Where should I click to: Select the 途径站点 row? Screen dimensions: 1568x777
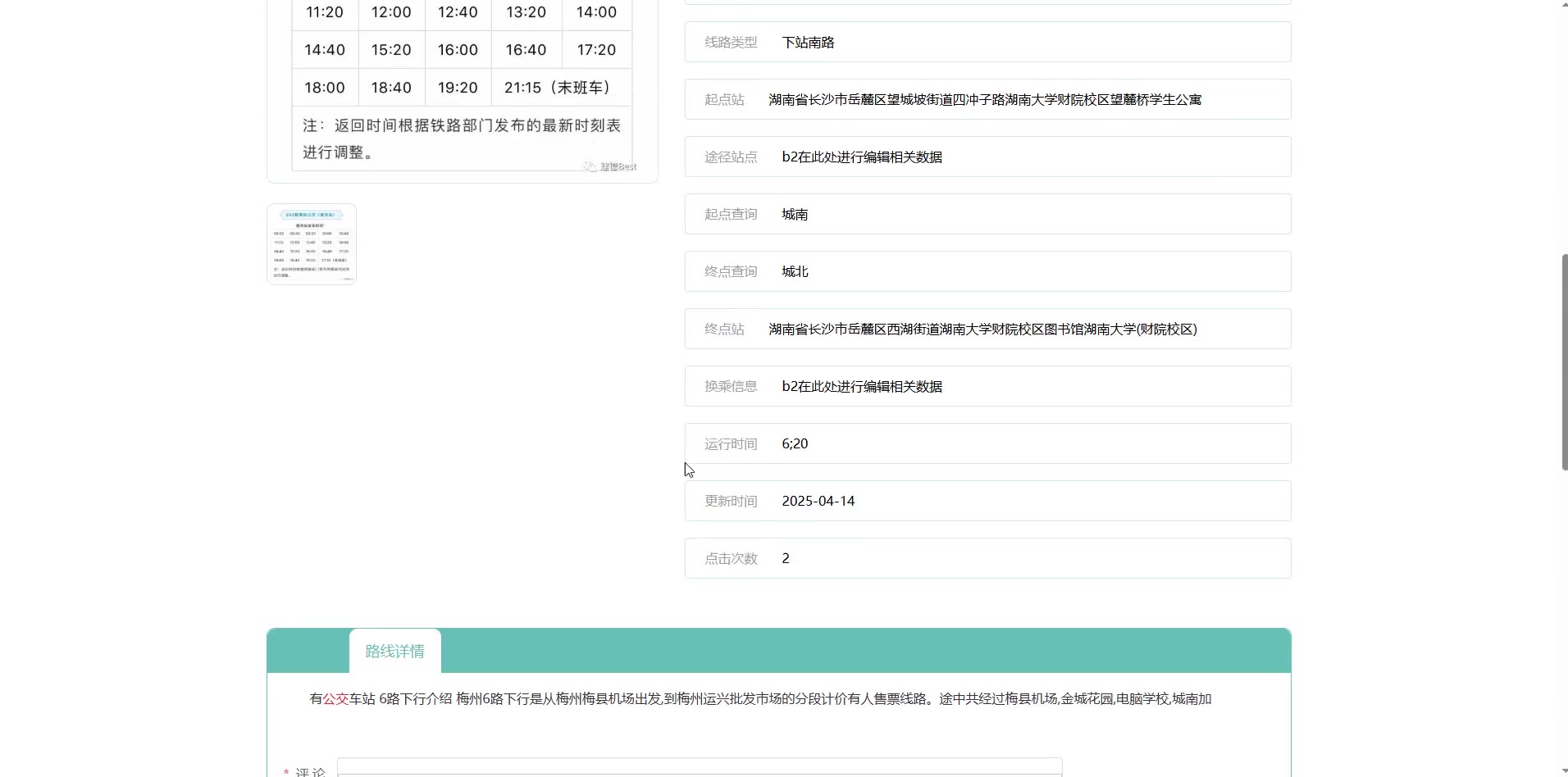(x=987, y=157)
